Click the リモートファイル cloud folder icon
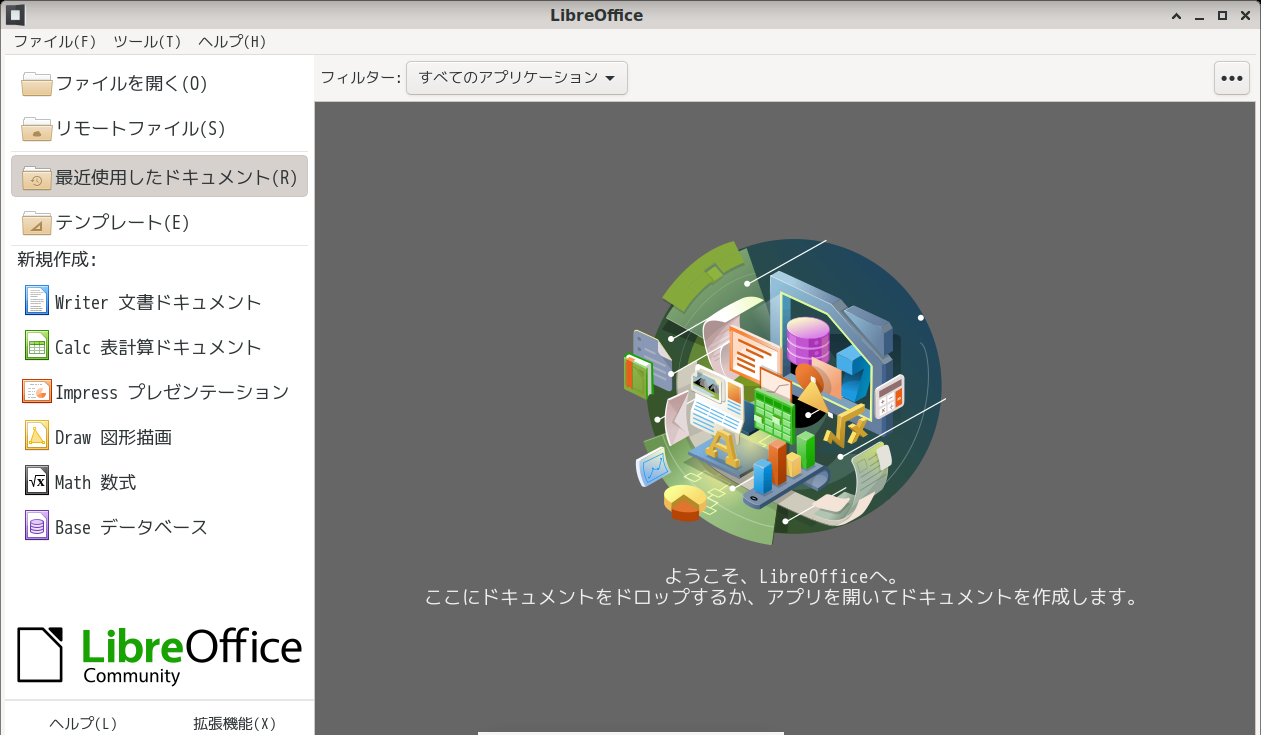This screenshot has width=1261, height=735. pyautogui.click(x=37, y=128)
